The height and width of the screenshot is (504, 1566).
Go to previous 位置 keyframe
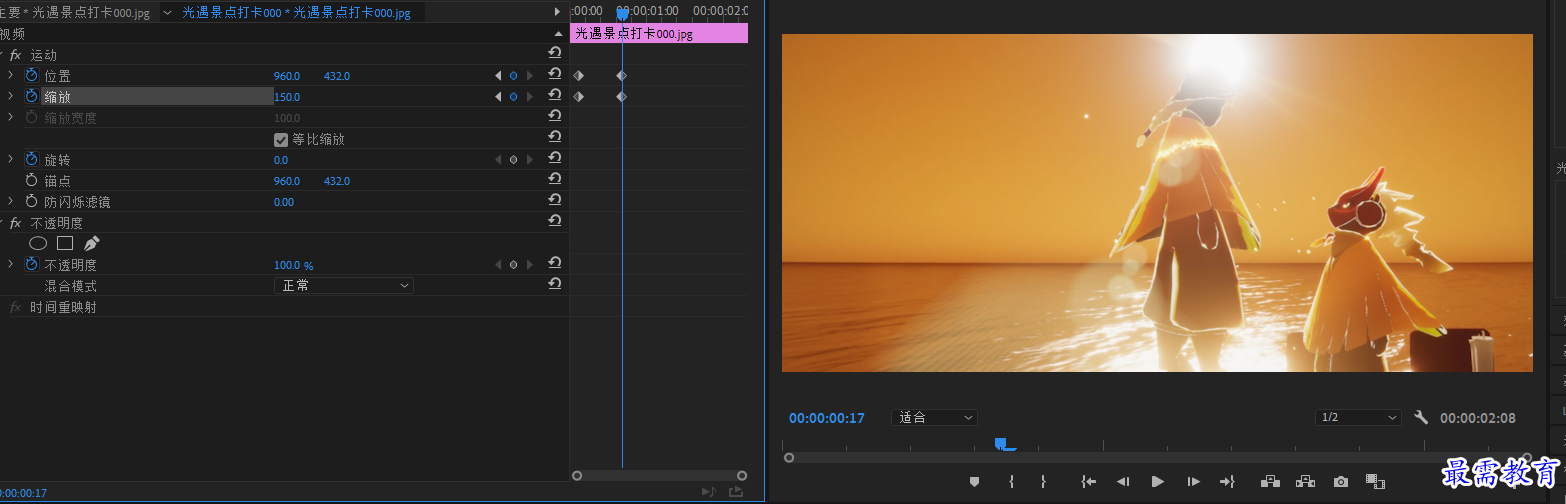point(498,76)
